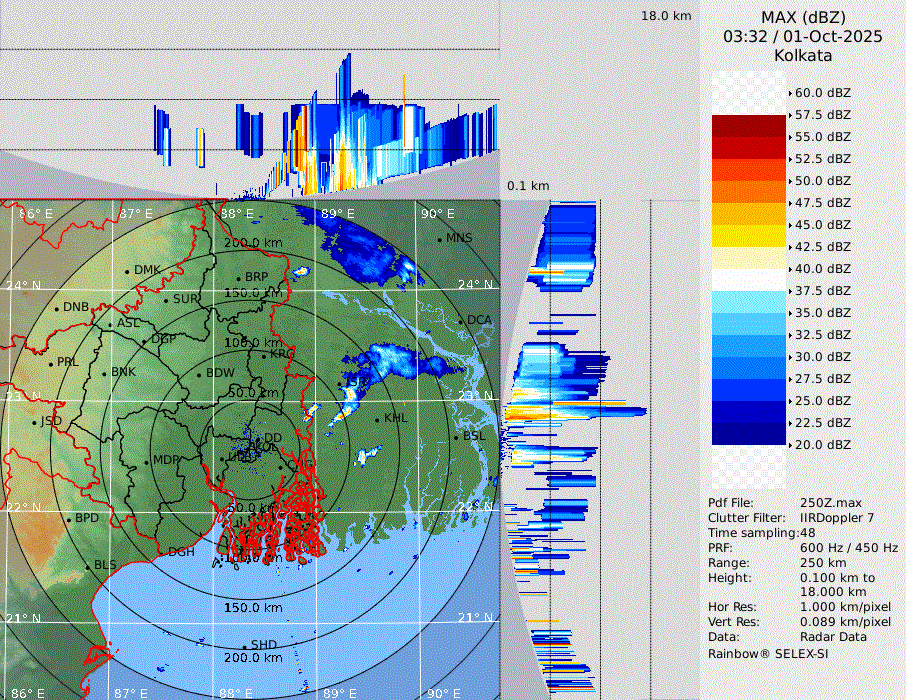The width and height of the screenshot is (906, 700).
Task: Click the arrow tick beside 20.0 dBZ
Action: coord(790,445)
